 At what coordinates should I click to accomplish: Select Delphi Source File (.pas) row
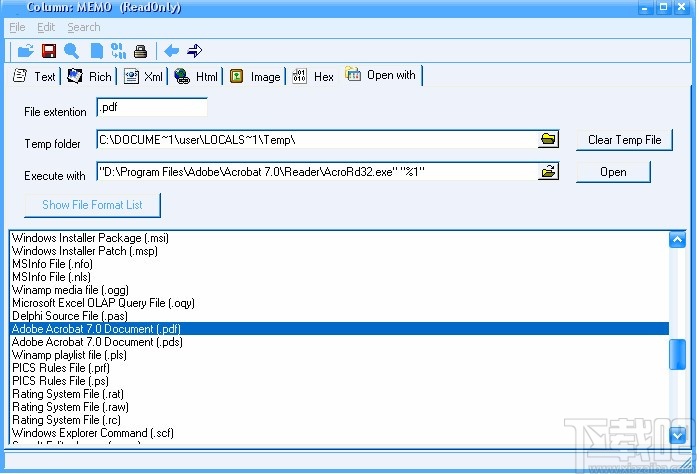[339, 316]
